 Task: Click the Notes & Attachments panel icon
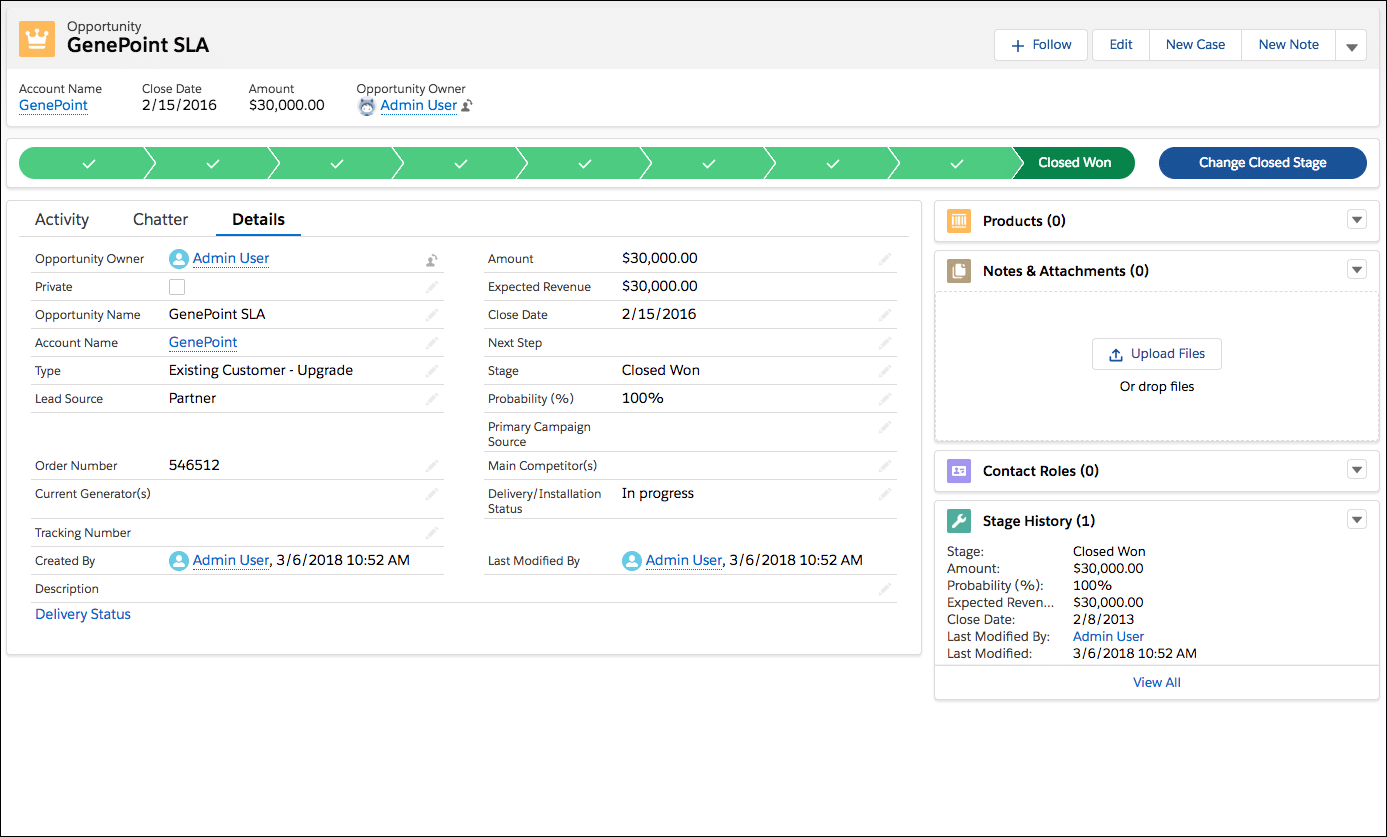tap(959, 271)
